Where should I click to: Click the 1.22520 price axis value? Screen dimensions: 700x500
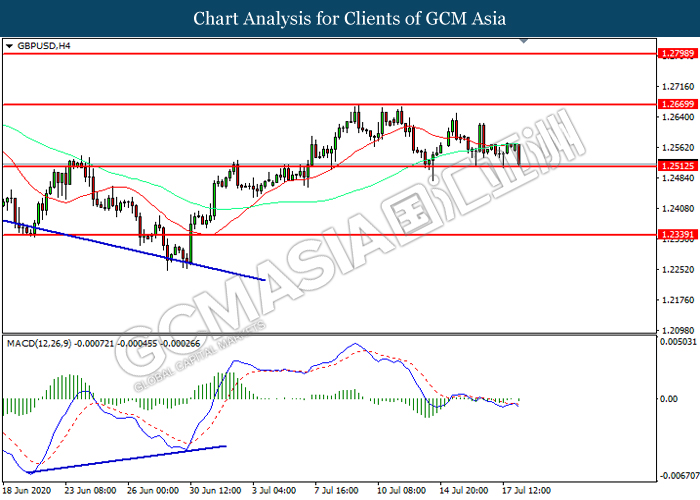[x=679, y=270]
